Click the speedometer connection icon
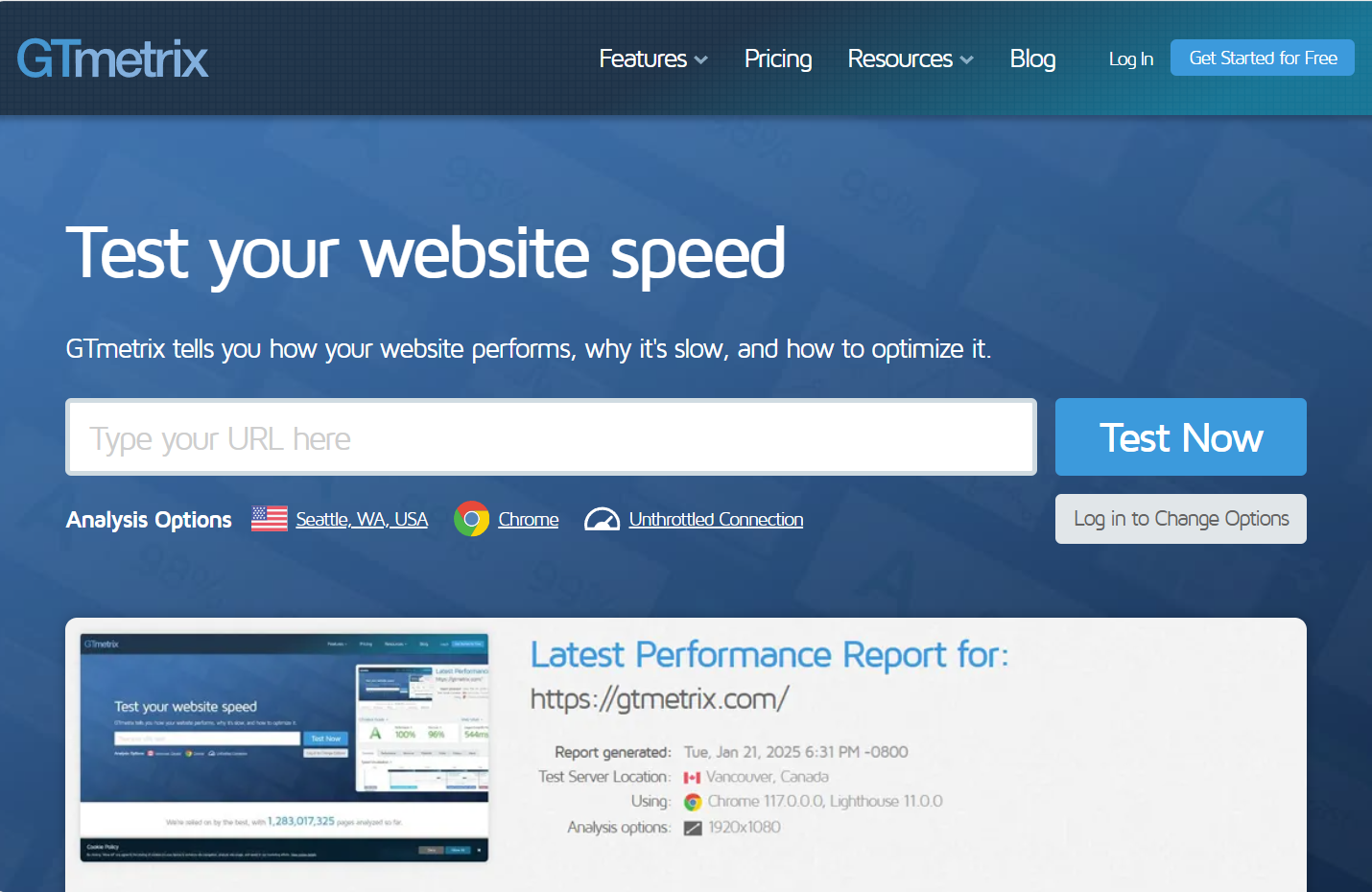 tap(602, 519)
